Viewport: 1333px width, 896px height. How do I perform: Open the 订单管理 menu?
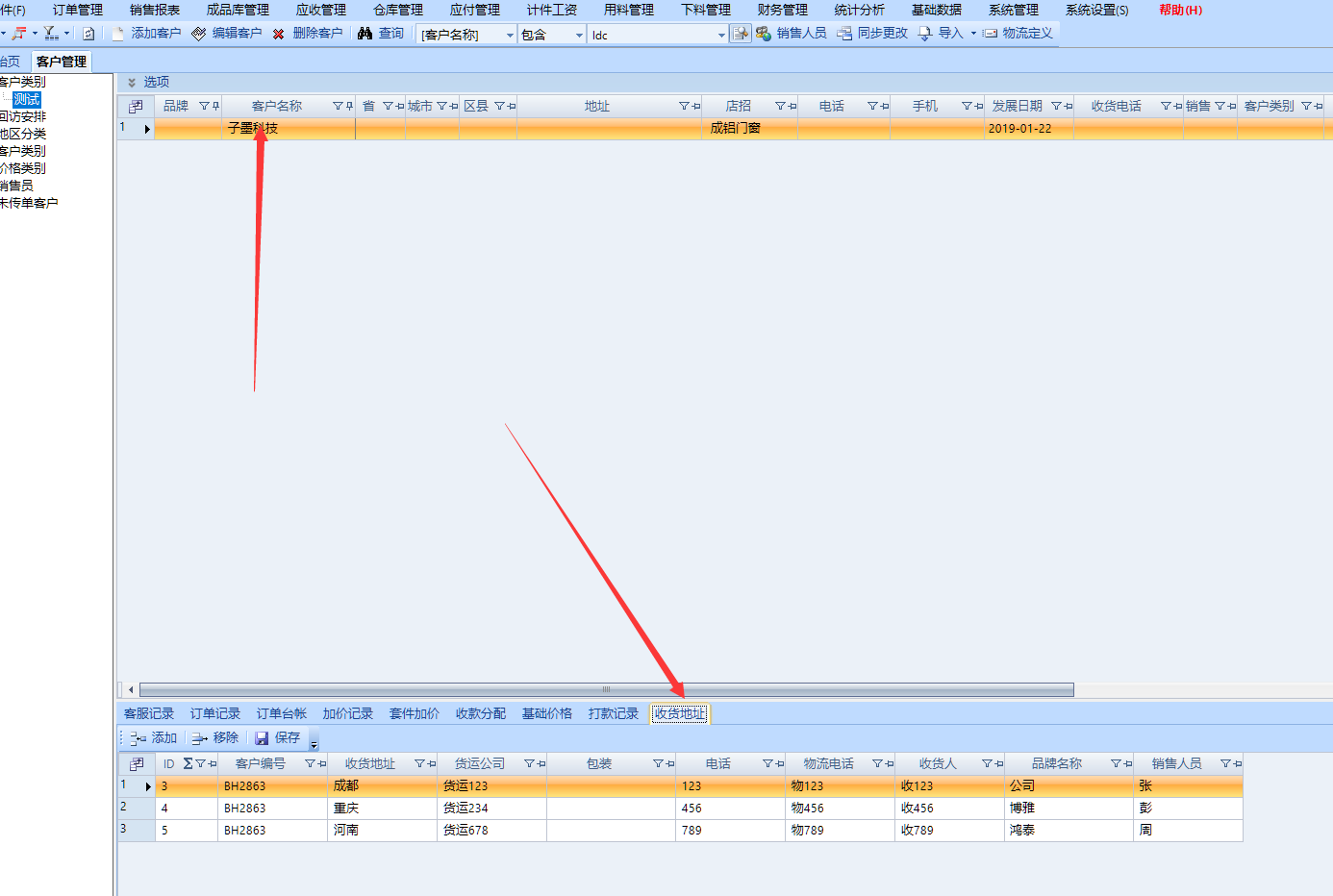77,10
